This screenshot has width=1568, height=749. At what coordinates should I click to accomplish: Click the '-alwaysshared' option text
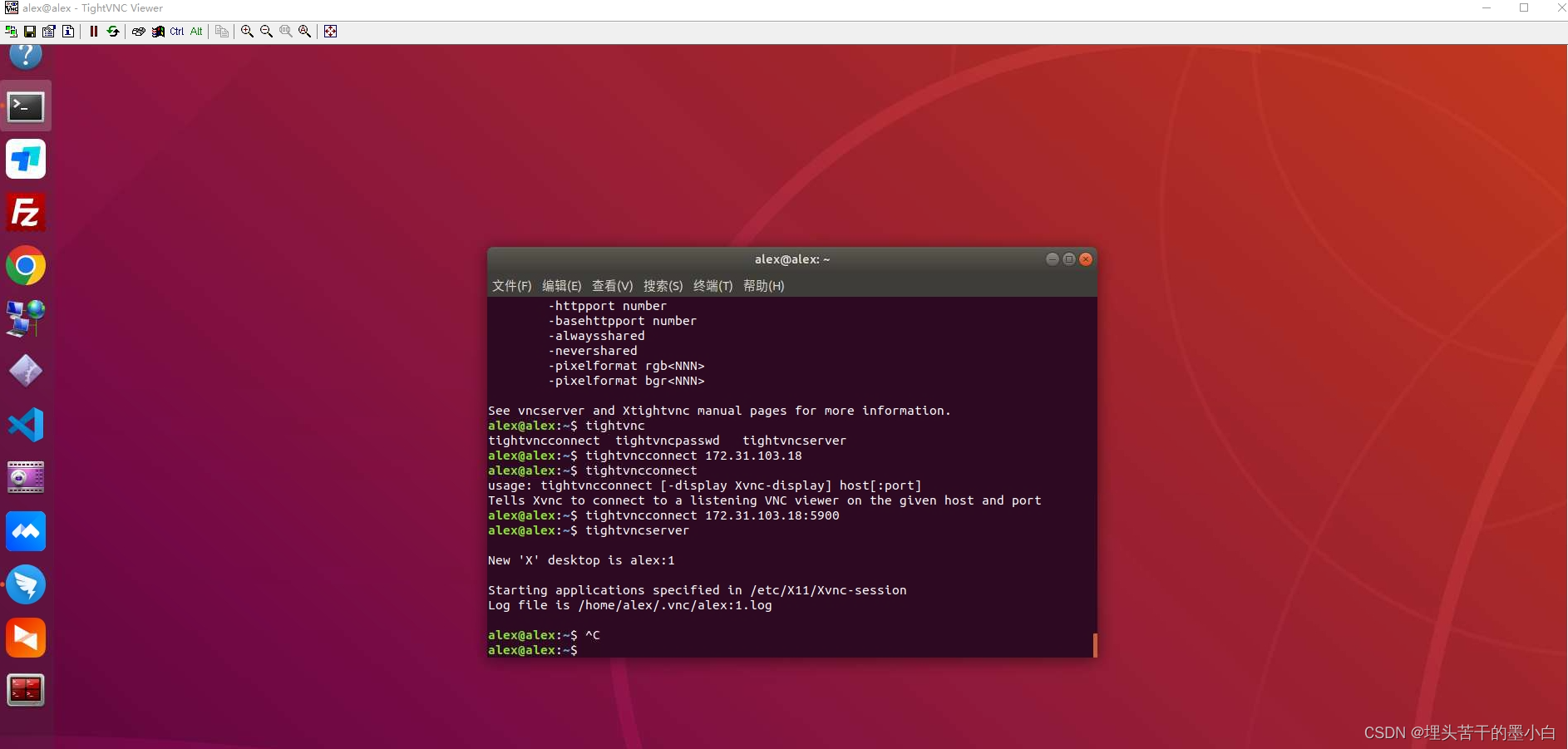(x=596, y=336)
